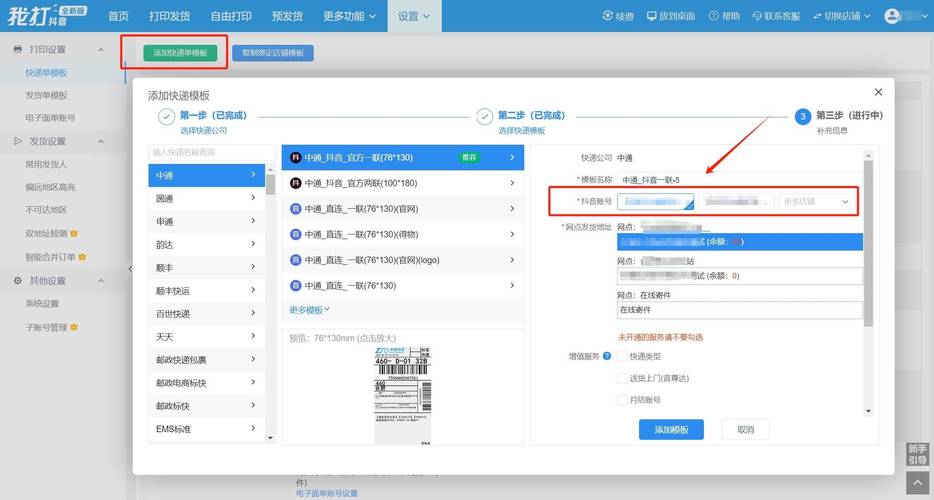Click the crown icon next to 双地址检测

[74, 234]
